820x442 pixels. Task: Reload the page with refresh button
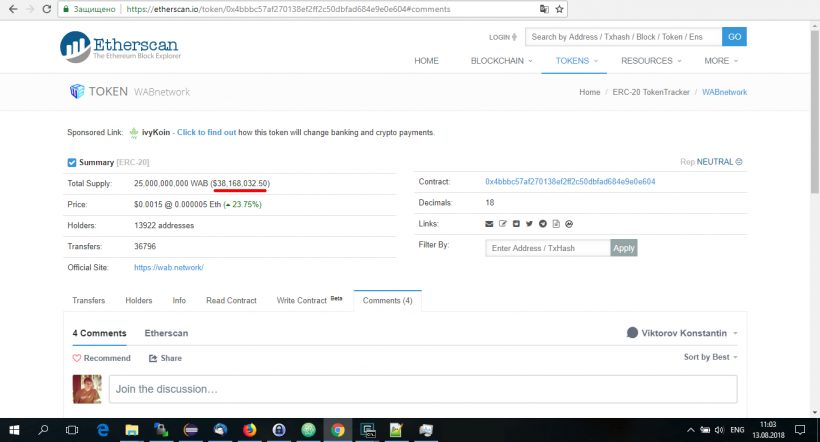tap(46, 9)
